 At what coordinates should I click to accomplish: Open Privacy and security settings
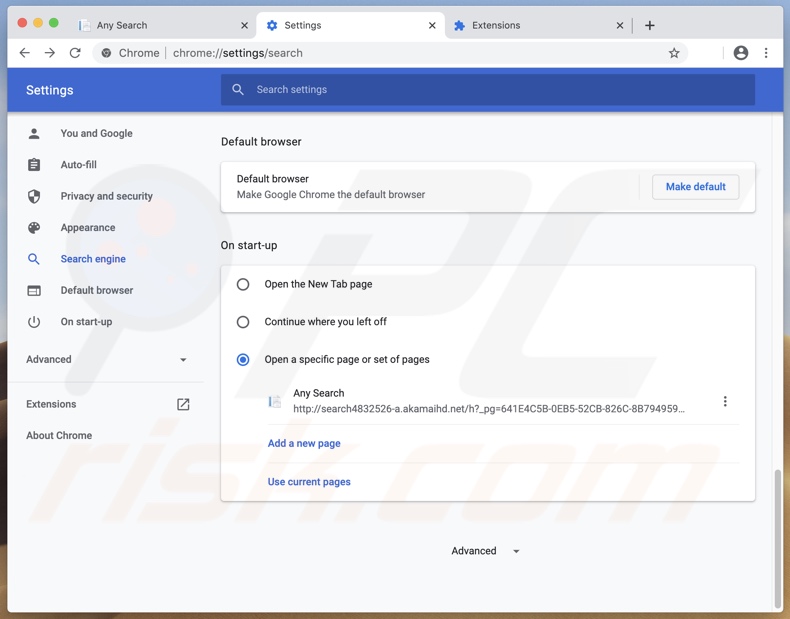click(x=107, y=196)
